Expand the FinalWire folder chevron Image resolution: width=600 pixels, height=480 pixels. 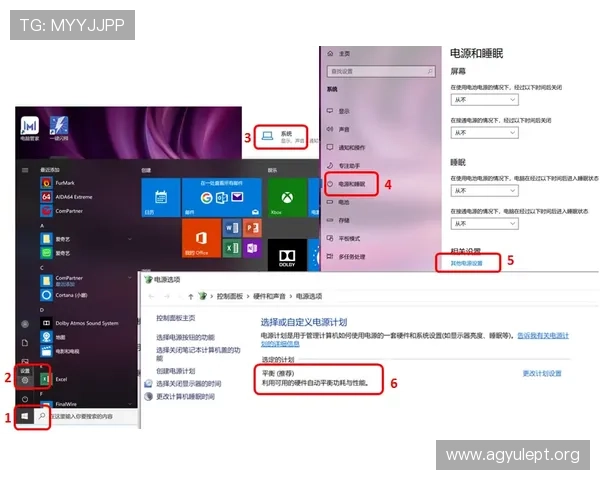click(130, 403)
